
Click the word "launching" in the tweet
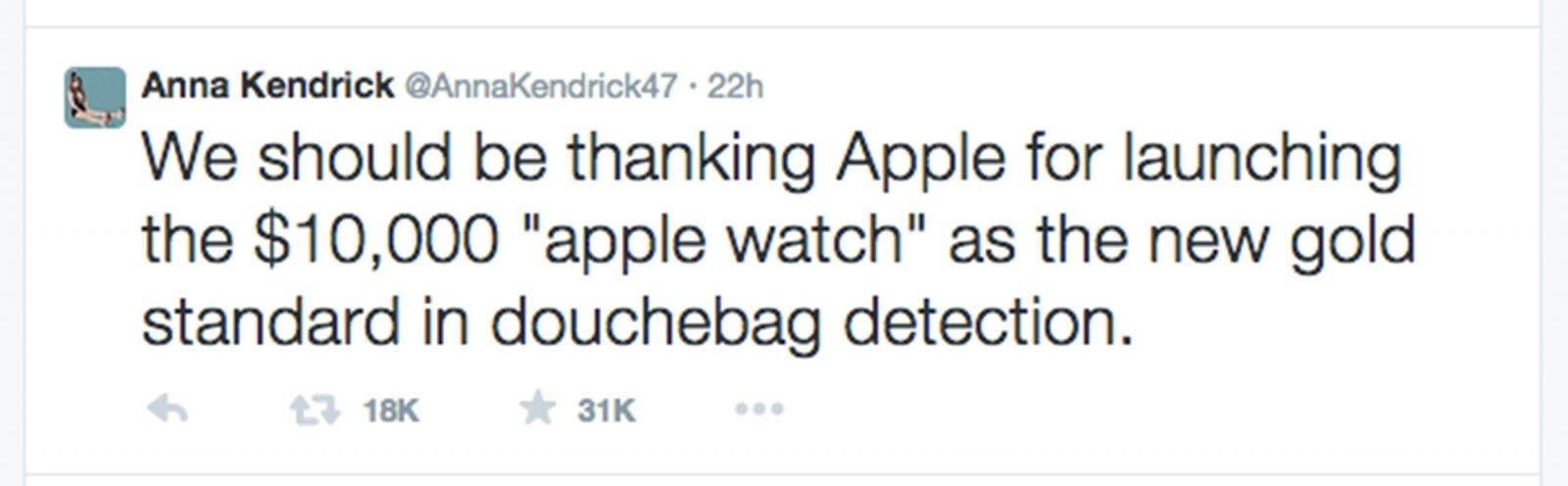1262,159
